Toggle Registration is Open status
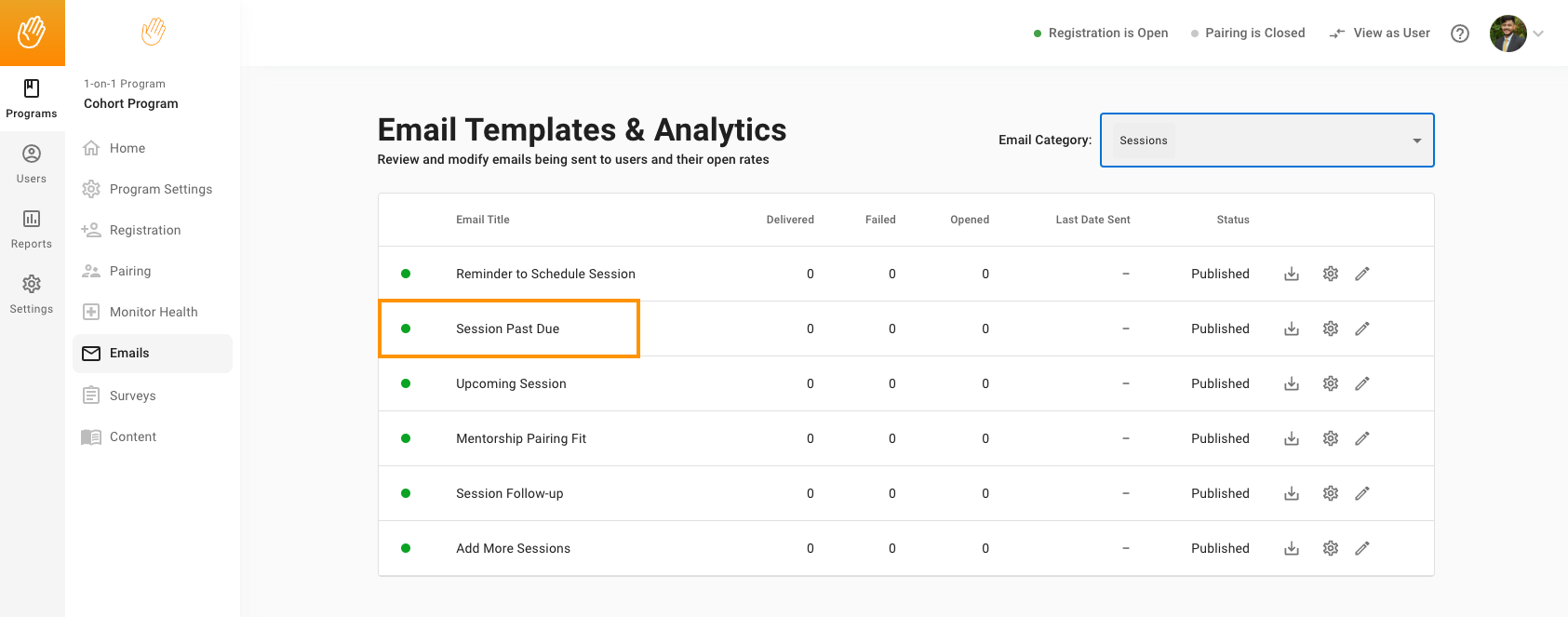Viewport: 1568px width, 617px height. (x=1101, y=34)
